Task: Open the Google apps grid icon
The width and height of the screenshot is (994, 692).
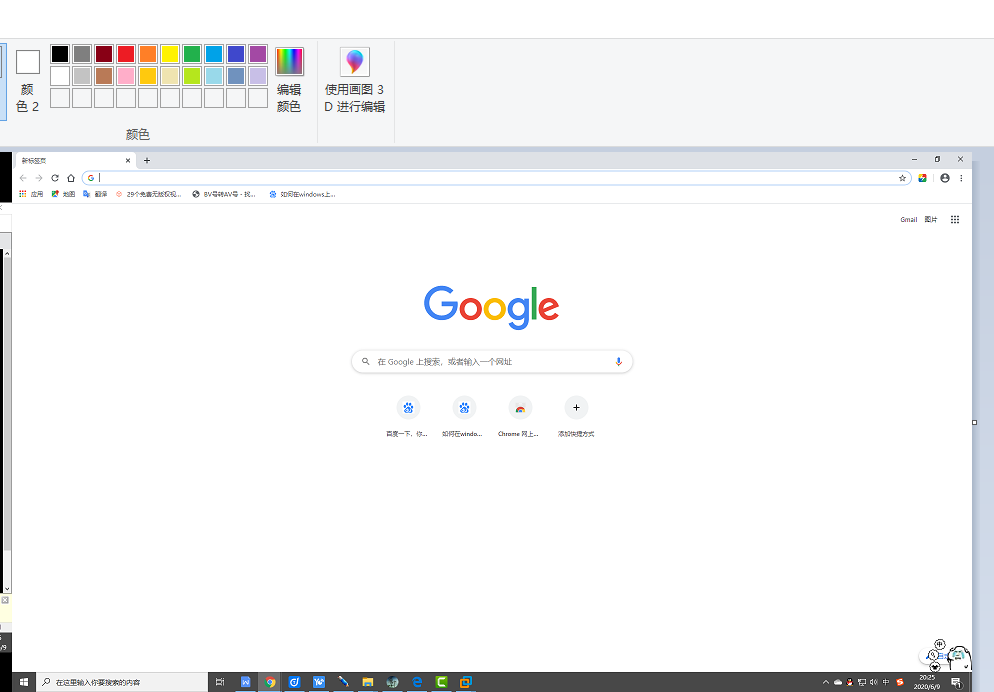Action: [955, 219]
